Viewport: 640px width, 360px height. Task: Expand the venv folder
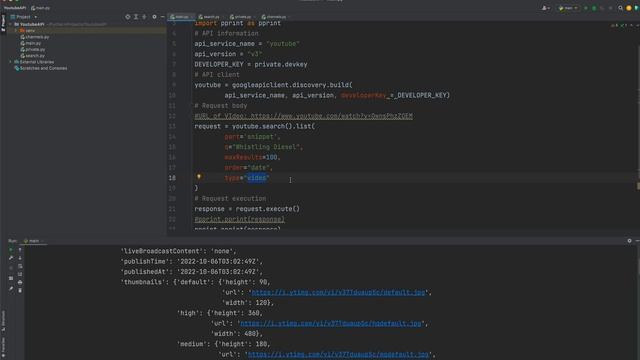[x=16, y=31]
